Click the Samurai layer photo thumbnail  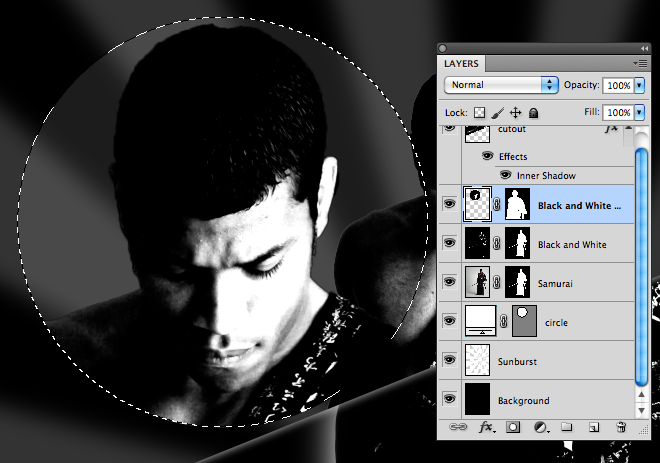[477, 282]
